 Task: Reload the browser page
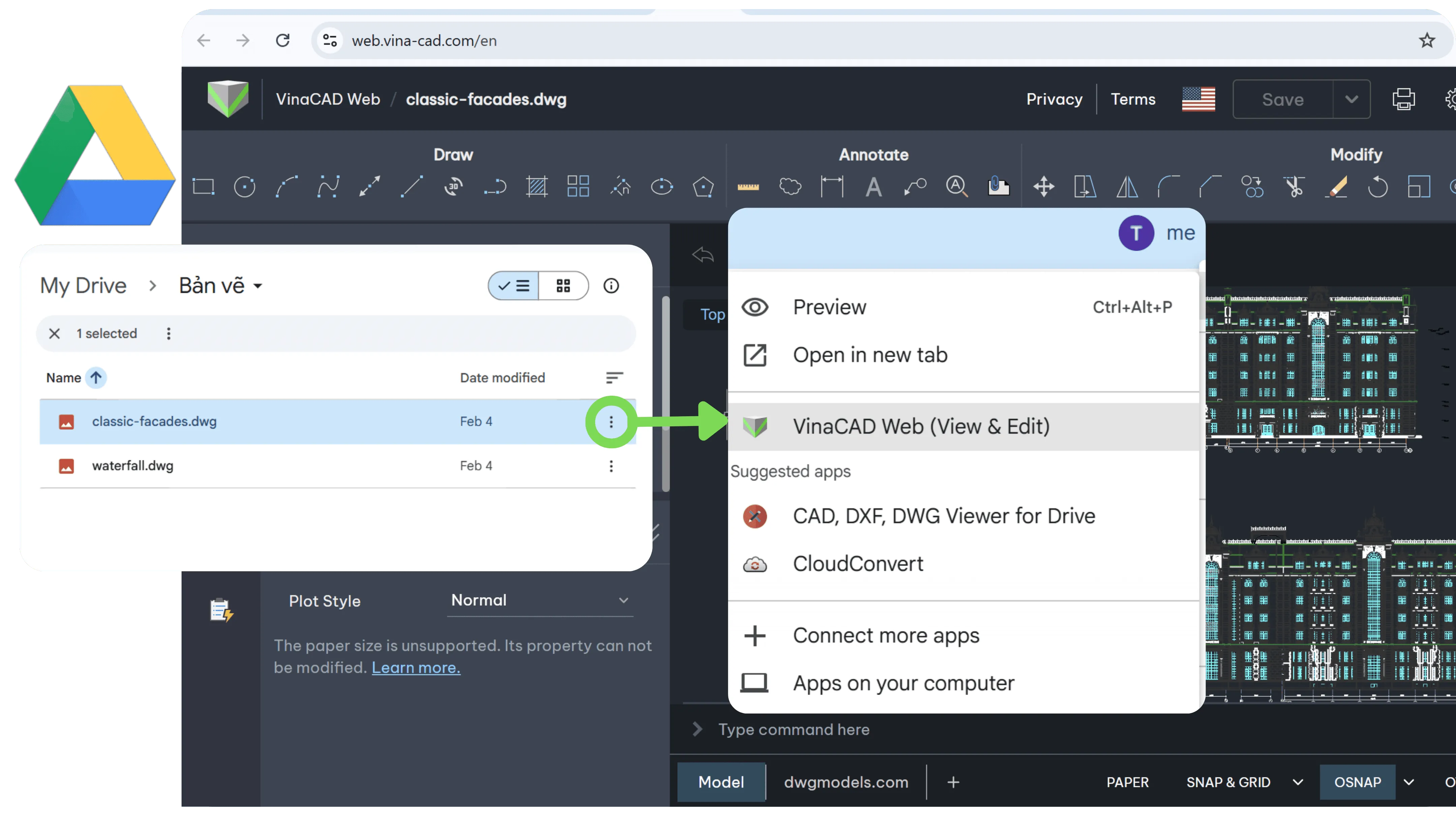(x=283, y=41)
